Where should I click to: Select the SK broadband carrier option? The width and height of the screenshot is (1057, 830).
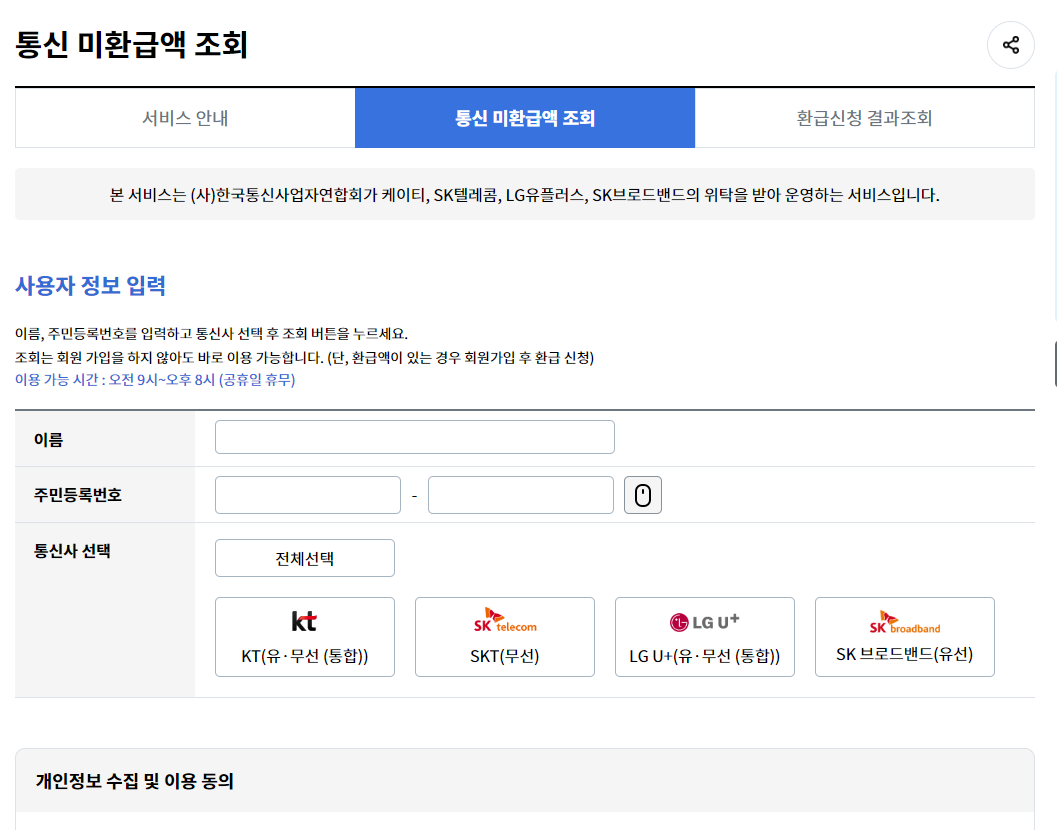pyautogui.click(x=905, y=636)
